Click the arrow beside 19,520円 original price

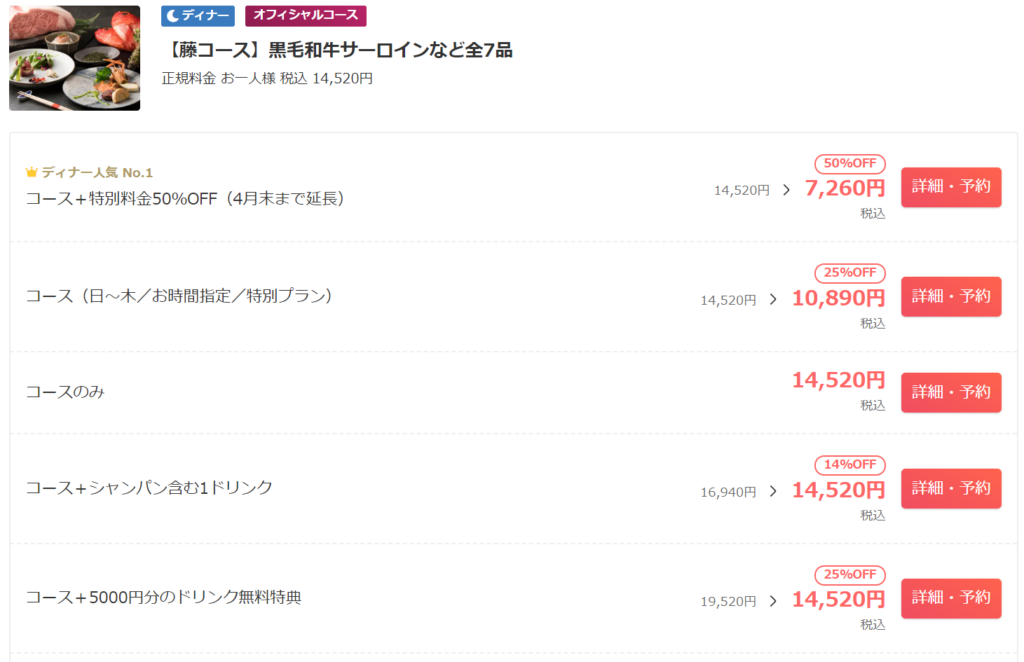772,601
